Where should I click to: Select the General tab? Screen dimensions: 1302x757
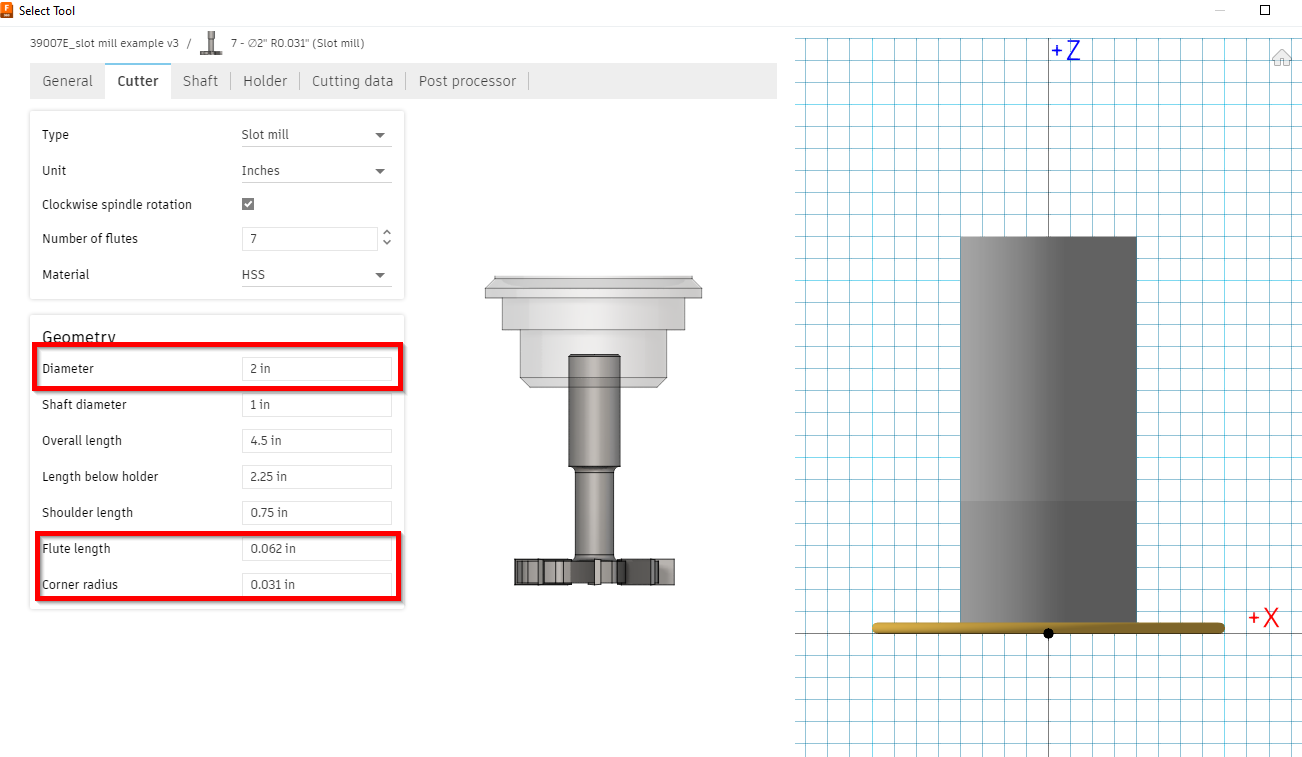pyautogui.click(x=67, y=80)
